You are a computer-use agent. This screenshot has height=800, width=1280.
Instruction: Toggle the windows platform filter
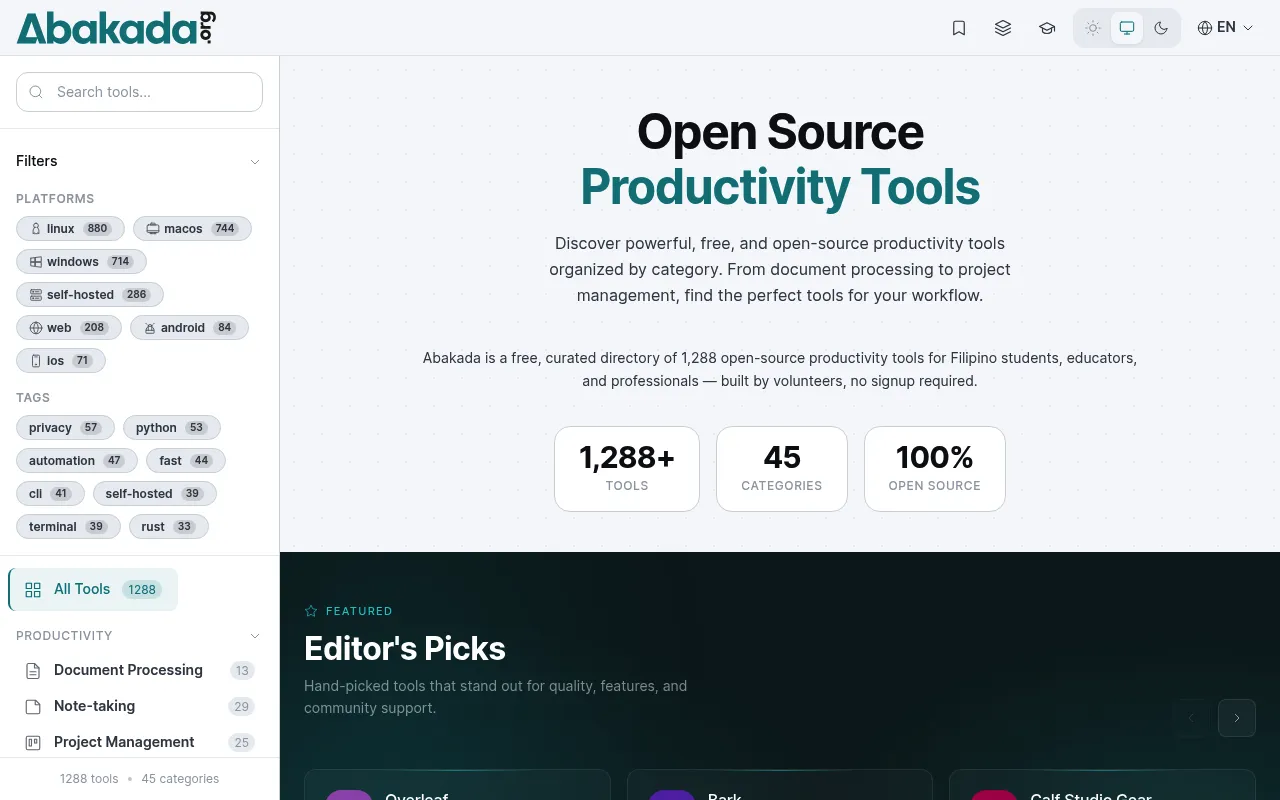point(81,262)
